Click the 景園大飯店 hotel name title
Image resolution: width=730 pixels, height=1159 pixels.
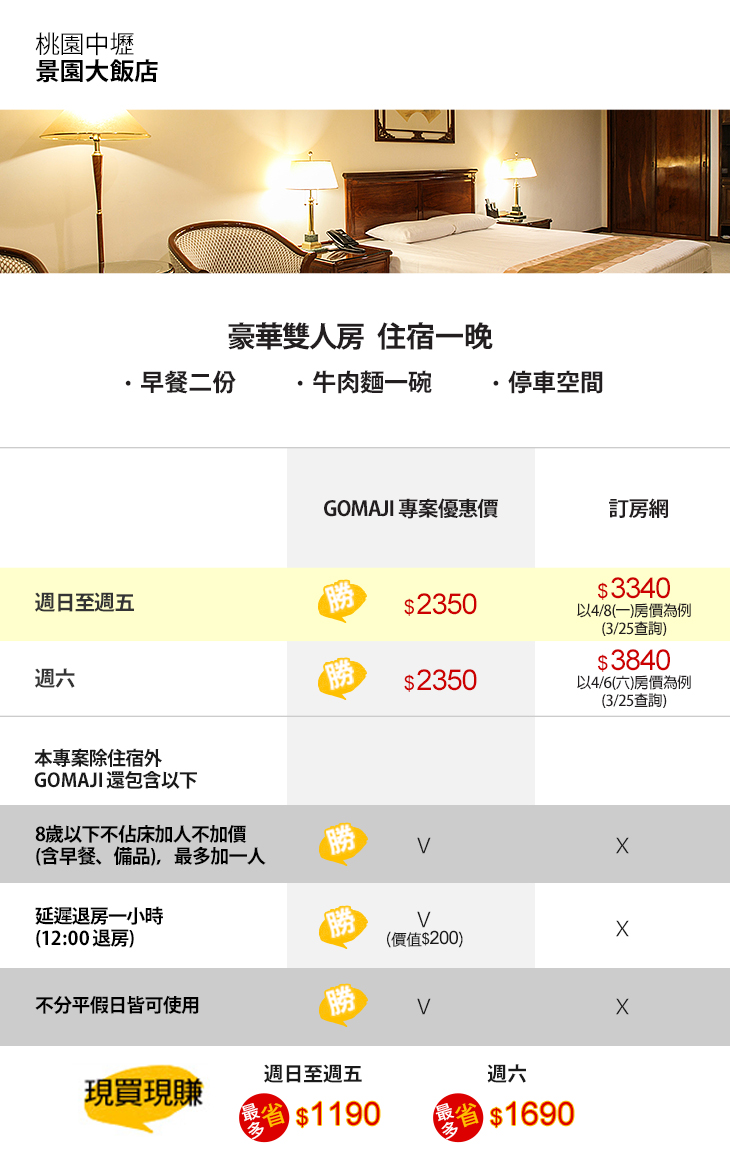click(96, 72)
